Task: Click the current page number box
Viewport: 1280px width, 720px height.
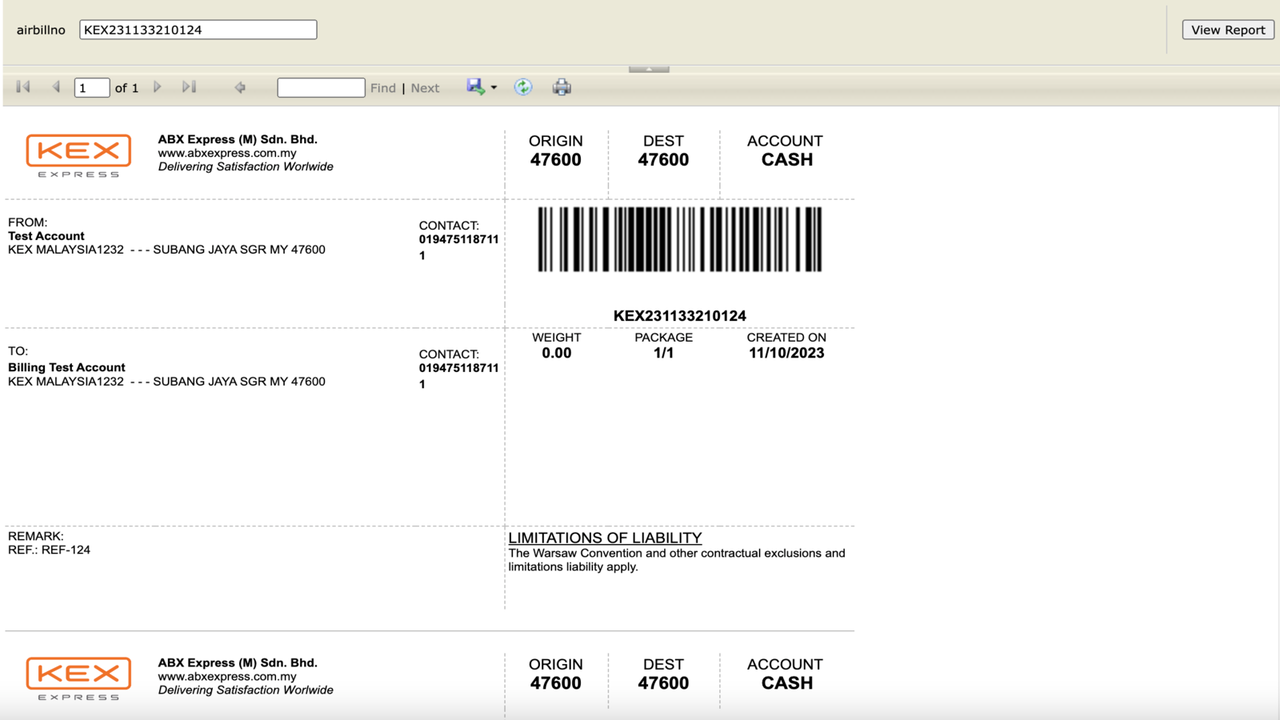Action: click(92, 88)
